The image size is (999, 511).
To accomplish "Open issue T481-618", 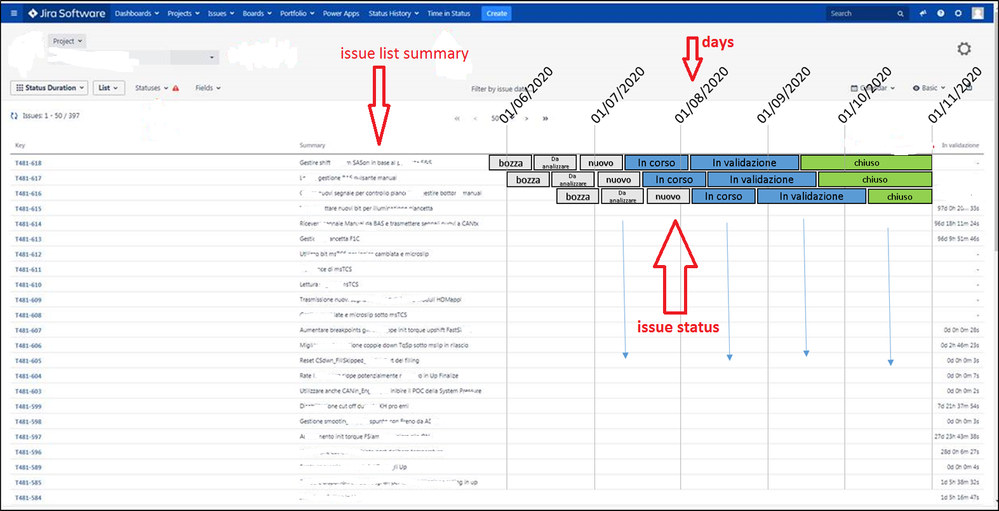I will coord(28,163).
